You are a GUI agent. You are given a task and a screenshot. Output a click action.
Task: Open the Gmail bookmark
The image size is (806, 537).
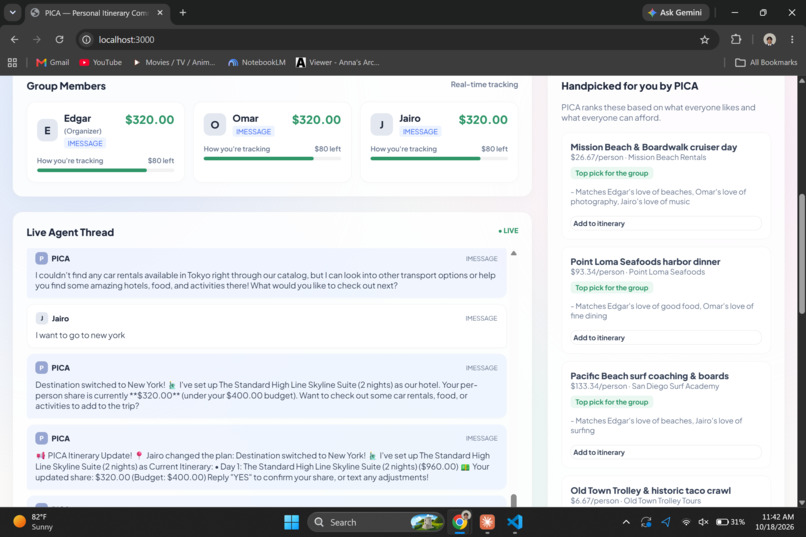(52, 63)
